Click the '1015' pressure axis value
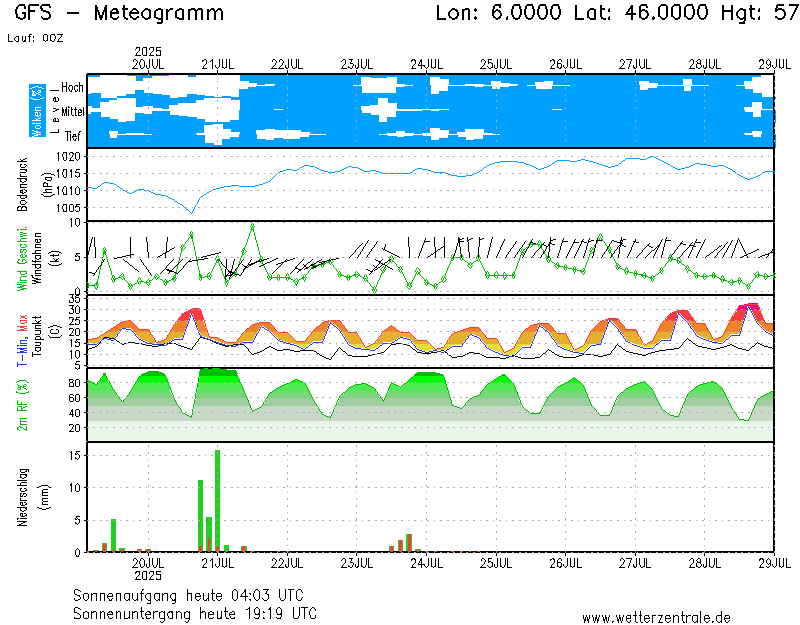Screen dimensions: 800x625 pyautogui.click(x=68, y=173)
